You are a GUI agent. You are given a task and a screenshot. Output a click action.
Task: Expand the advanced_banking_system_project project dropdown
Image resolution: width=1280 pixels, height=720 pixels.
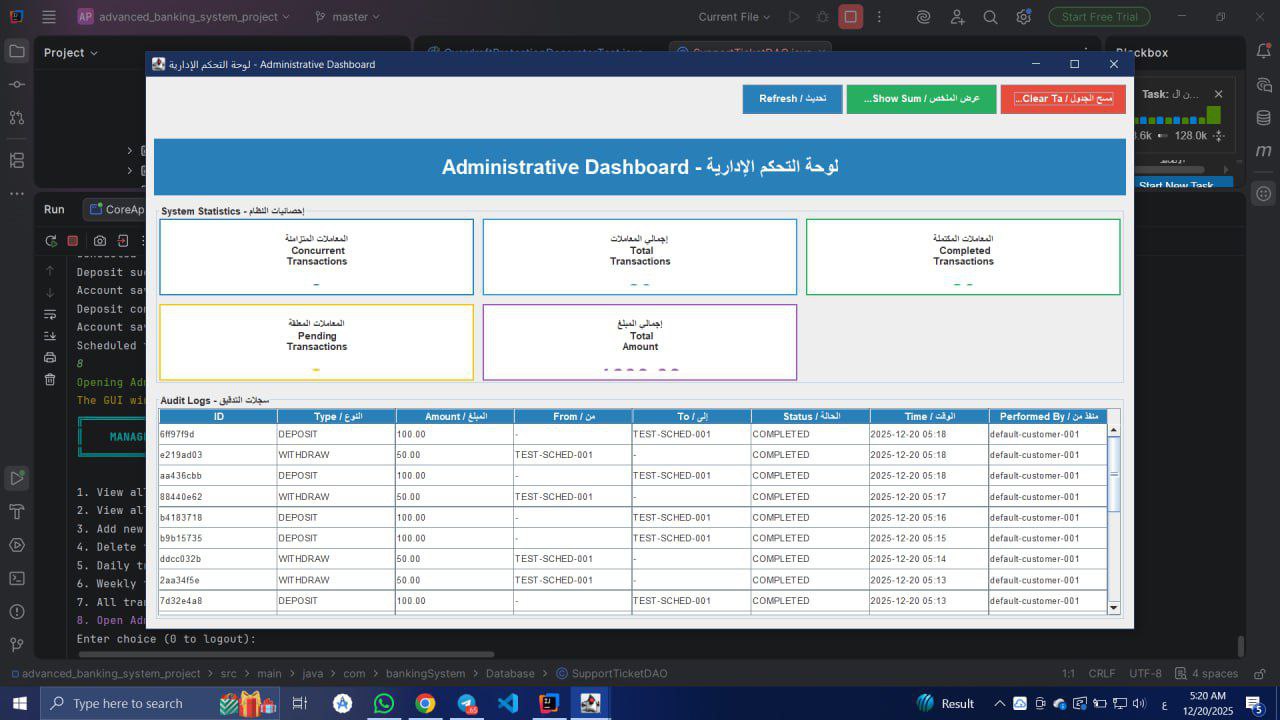point(184,17)
